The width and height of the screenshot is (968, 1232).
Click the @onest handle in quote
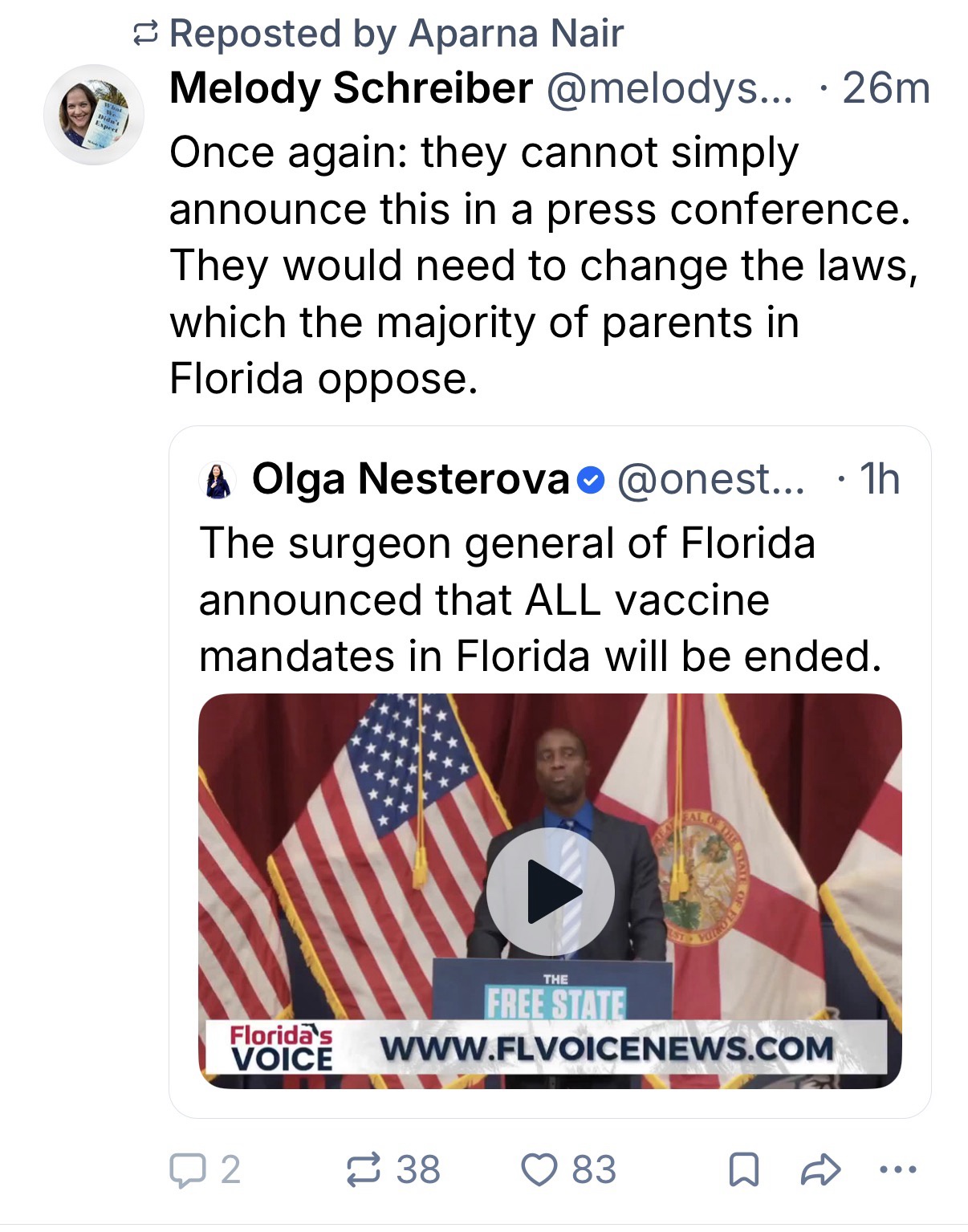(x=710, y=479)
